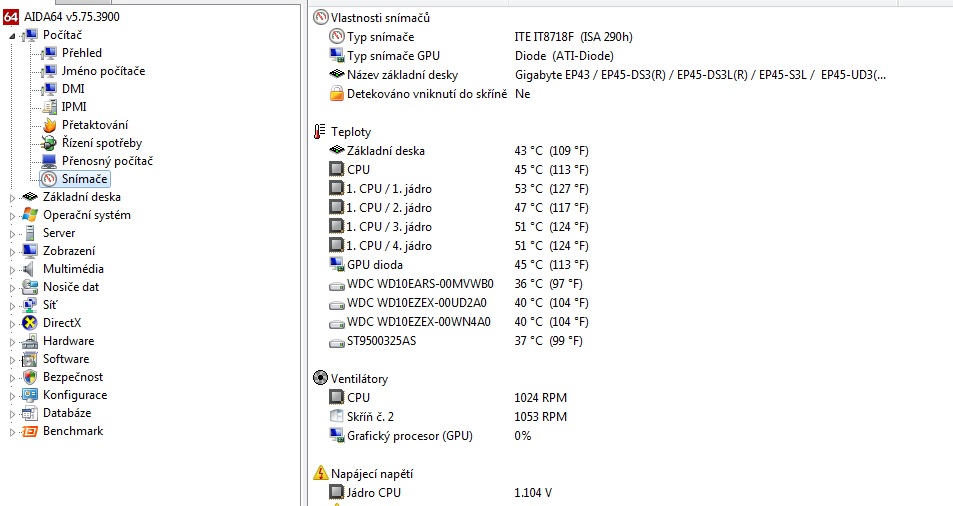Image resolution: width=953 pixels, height=506 pixels.
Task: Expand the Software tree node
Action: 12,360
